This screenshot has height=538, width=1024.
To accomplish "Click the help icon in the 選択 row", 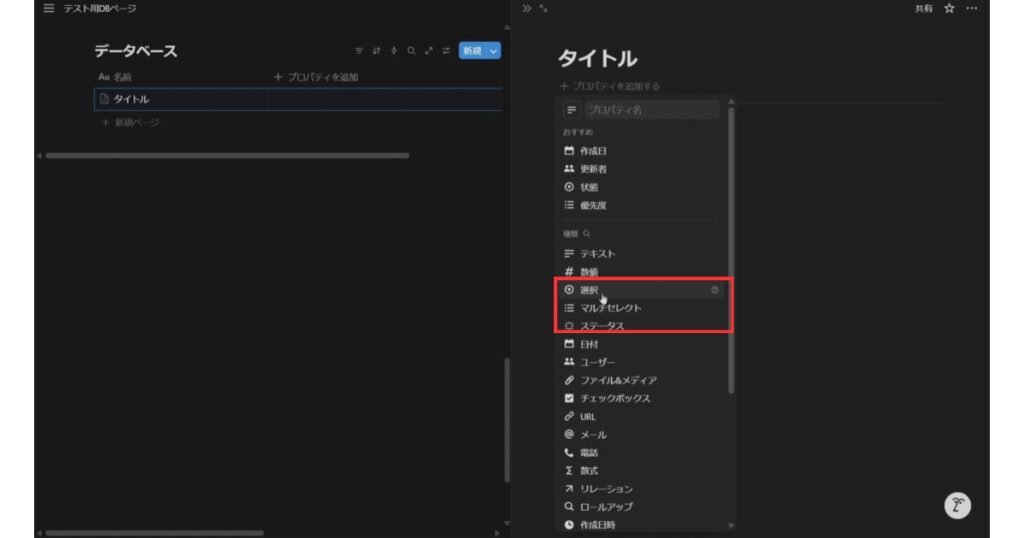I will (715, 290).
